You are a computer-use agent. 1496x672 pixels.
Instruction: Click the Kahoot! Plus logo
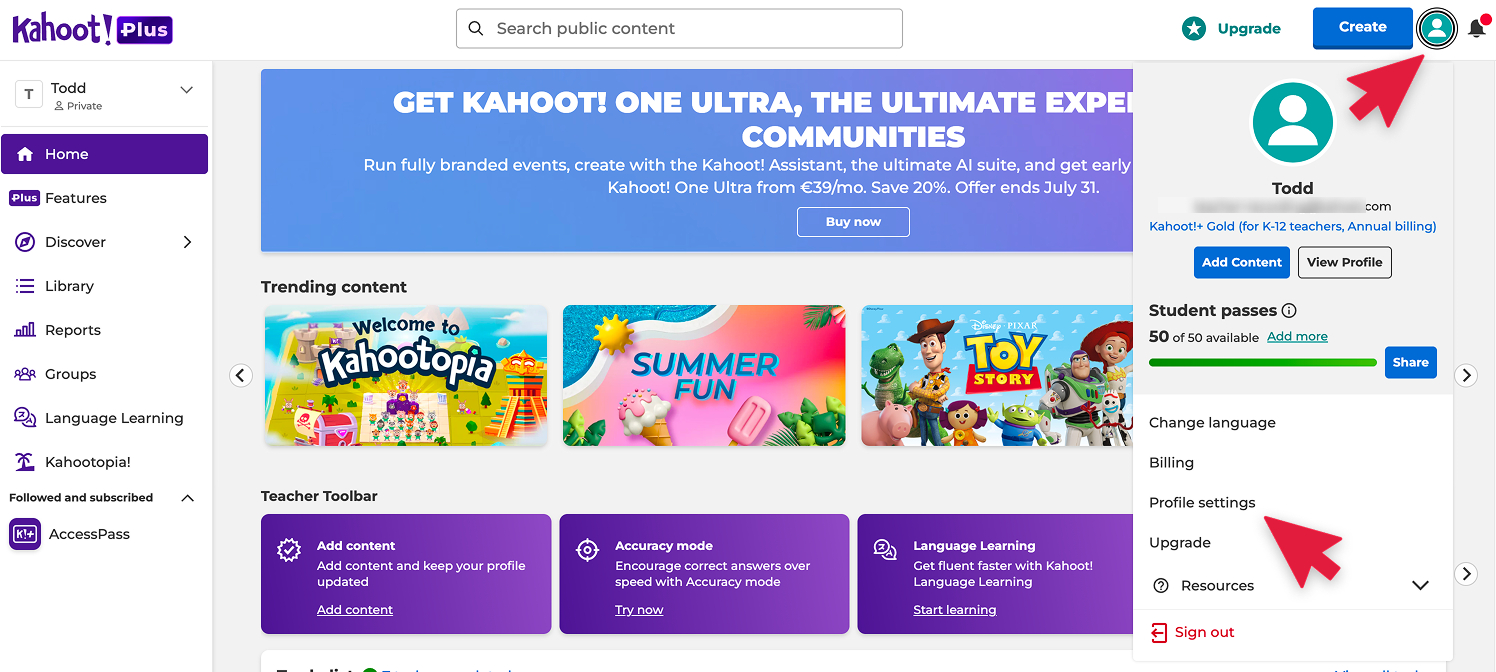92,29
